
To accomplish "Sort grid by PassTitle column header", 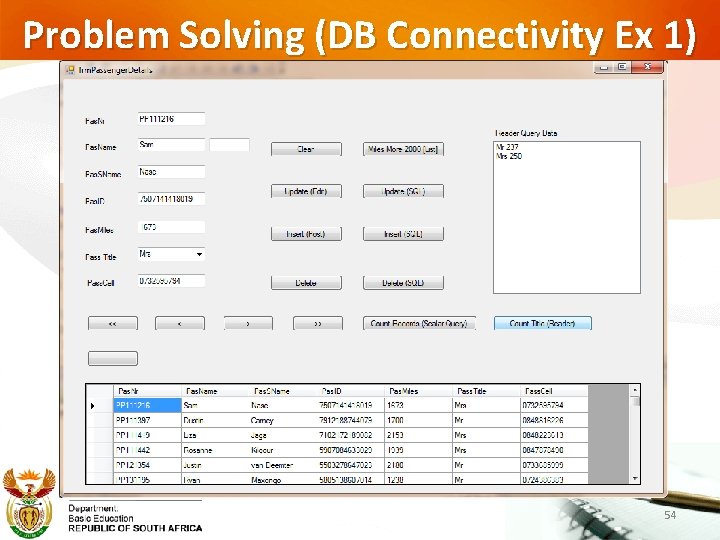I will tap(486, 391).
